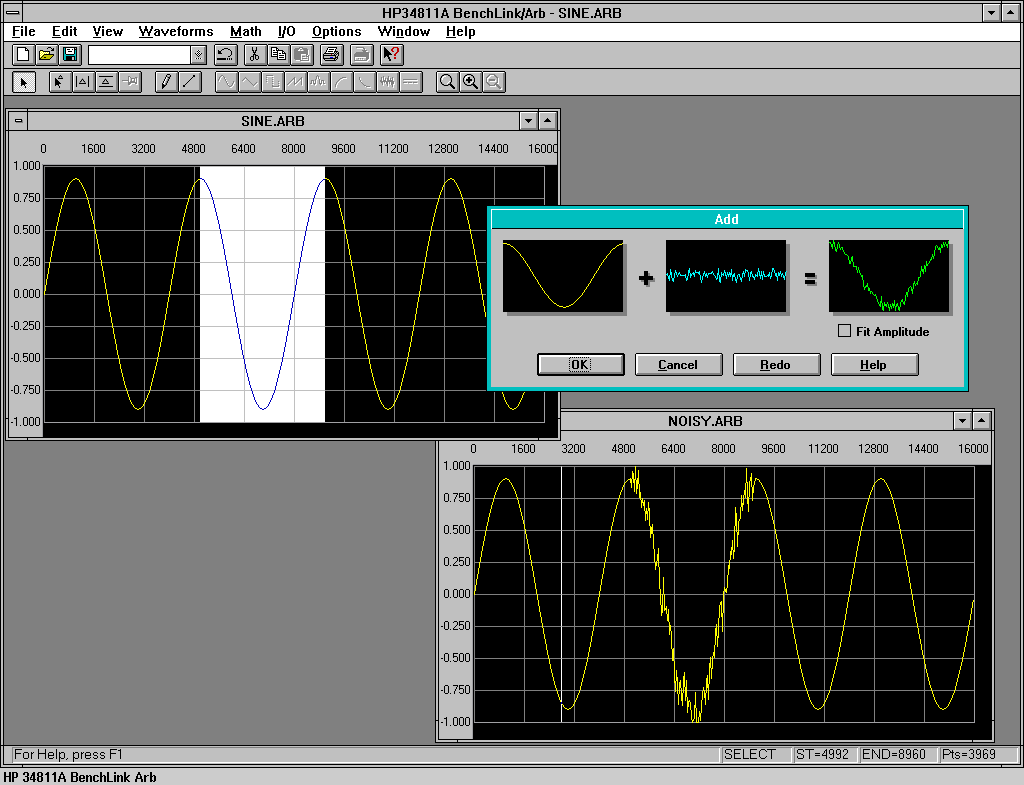Open the Math menu

(x=246, y=31)
